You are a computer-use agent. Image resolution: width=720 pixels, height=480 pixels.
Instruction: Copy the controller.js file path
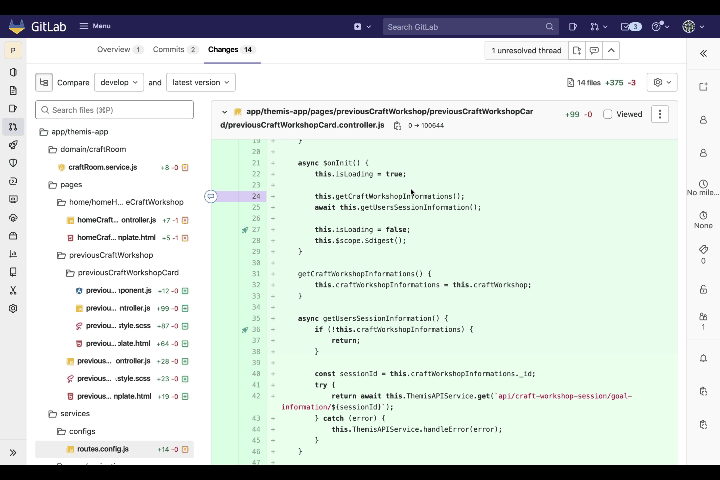397,125
